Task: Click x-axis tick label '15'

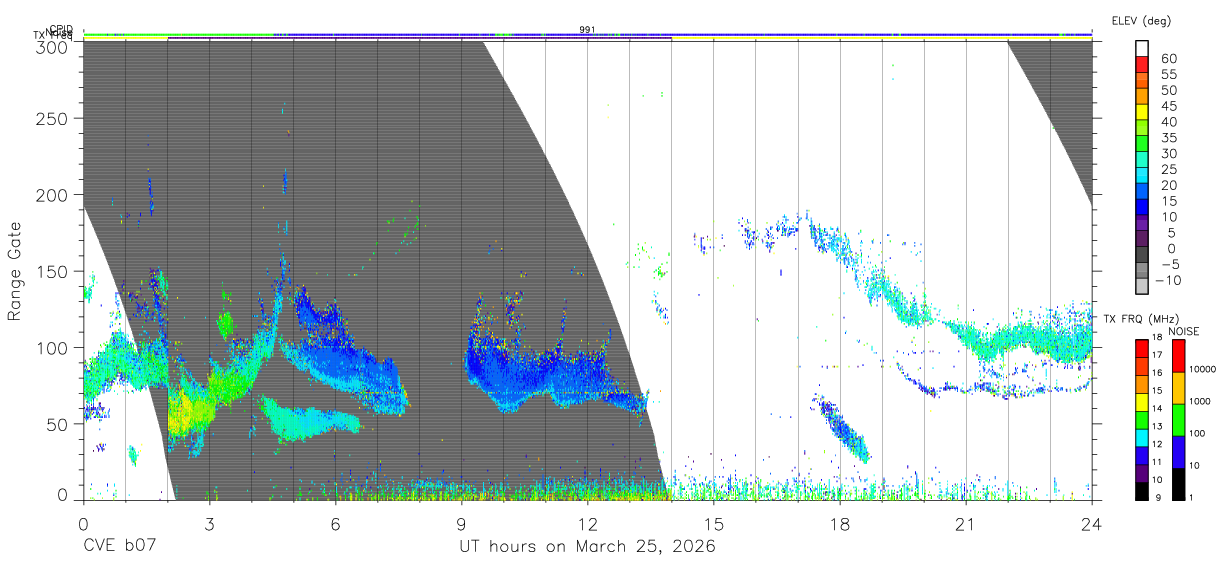Action: coord(713,524)
